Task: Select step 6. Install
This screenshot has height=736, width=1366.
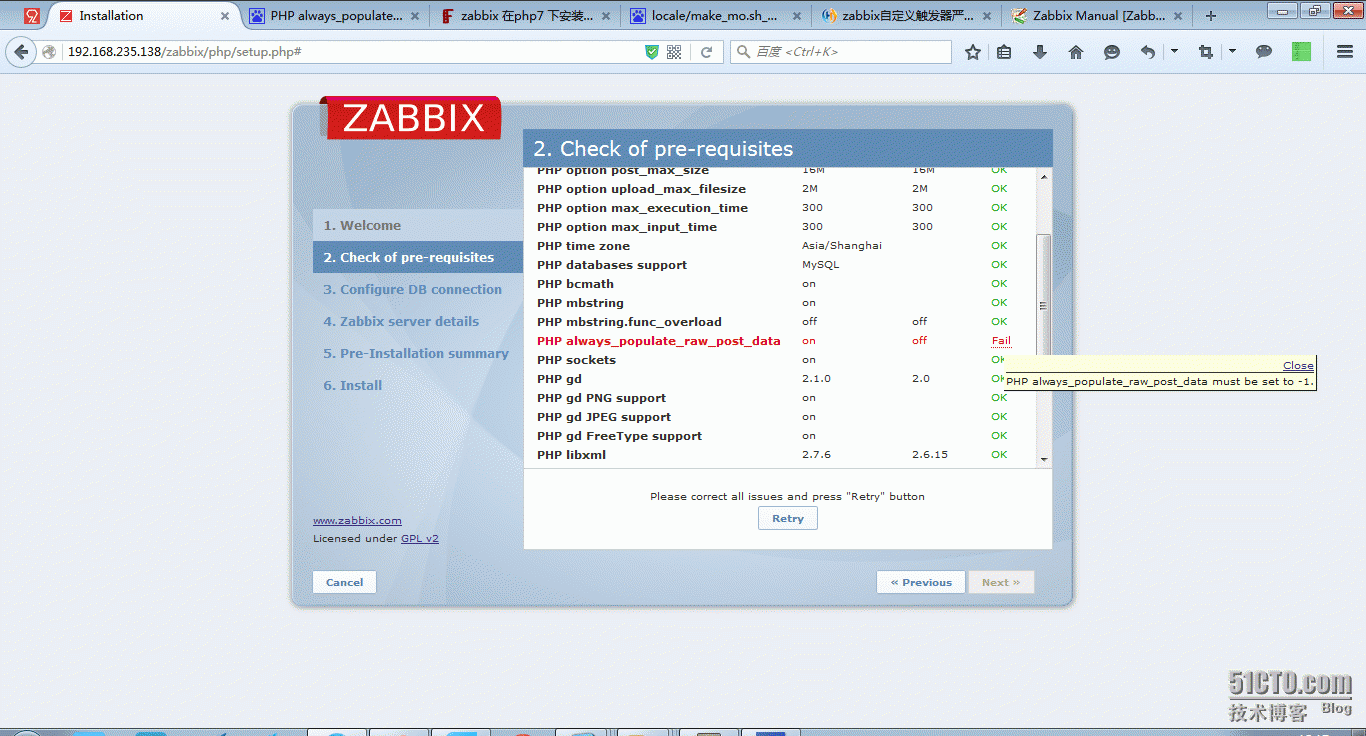Action: (418, 385)
